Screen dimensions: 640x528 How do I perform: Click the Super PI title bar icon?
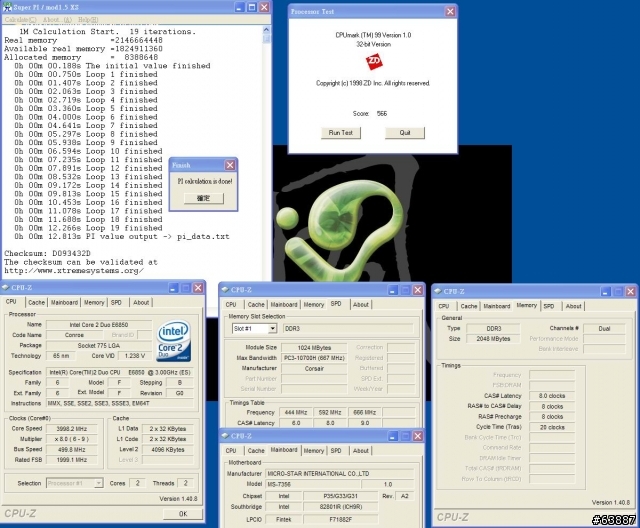(x=7, y=7)
